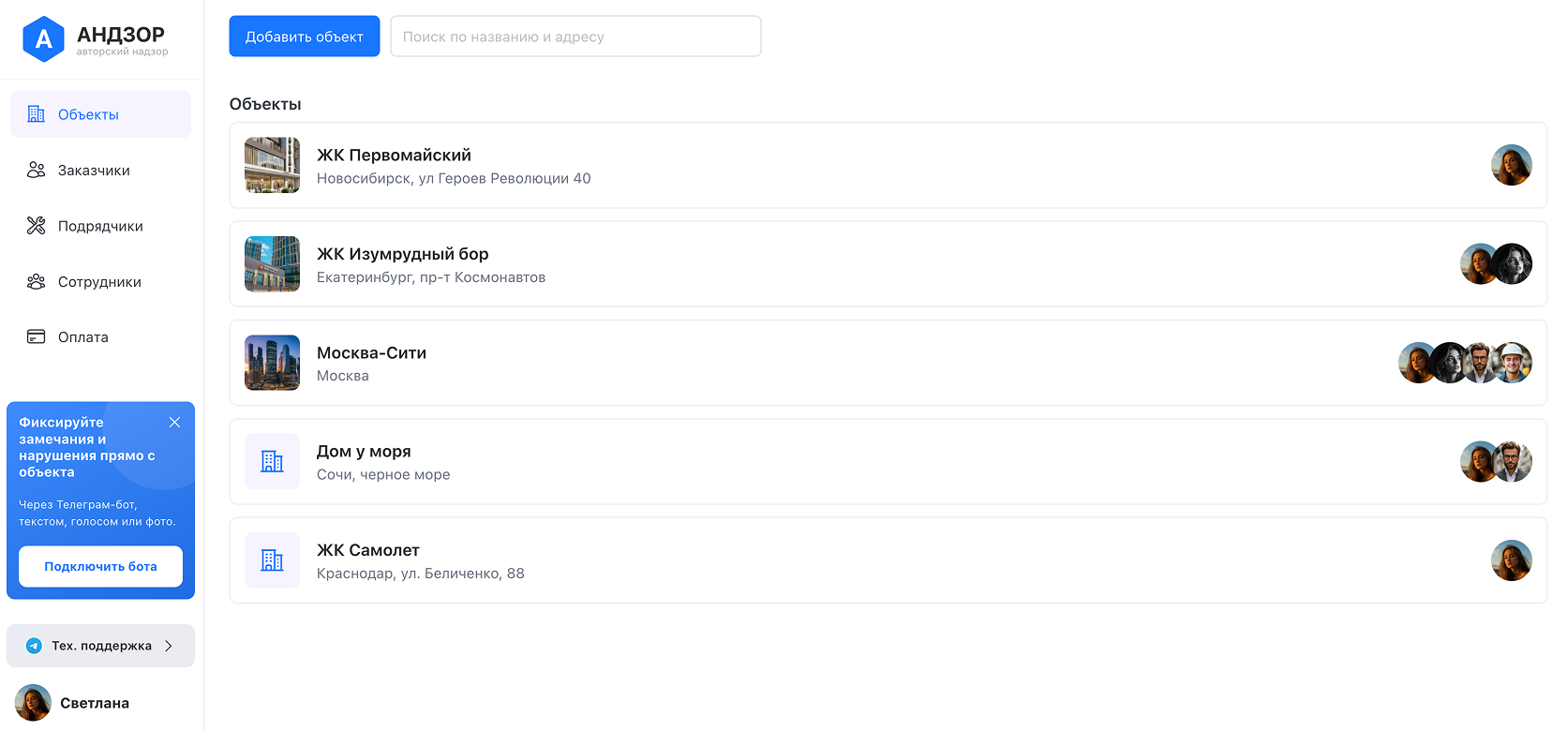Click the Подключить бота button

(x=100, y=567)
